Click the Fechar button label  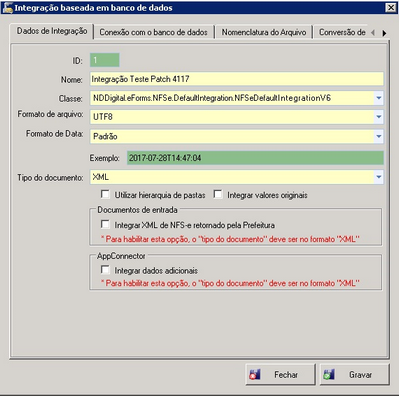pyautogui.click(x=286, y=375)
